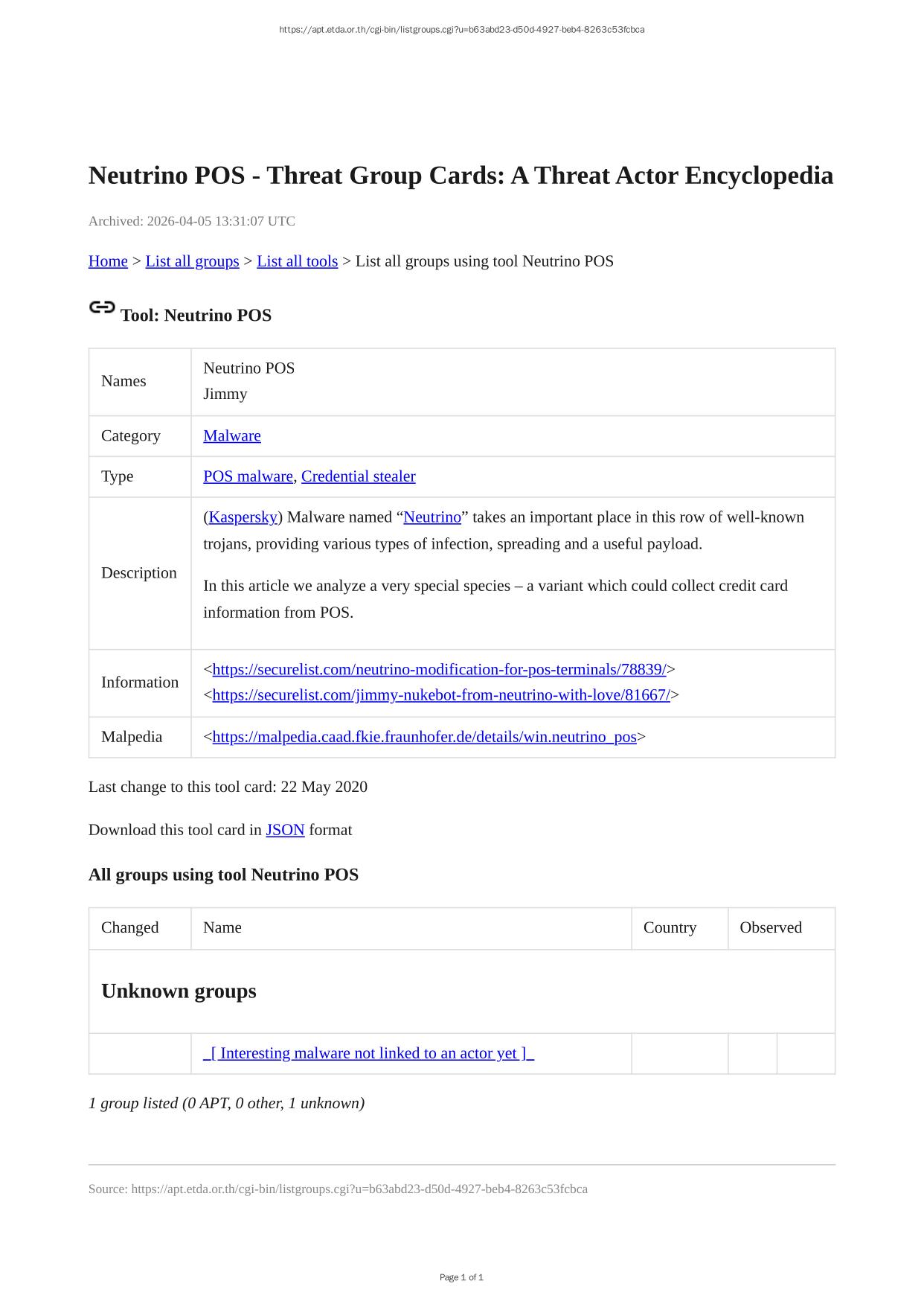Screen dimensions: 924x1307
Task: Follow the Kaspersky source link
Action: tap(243, 517)
